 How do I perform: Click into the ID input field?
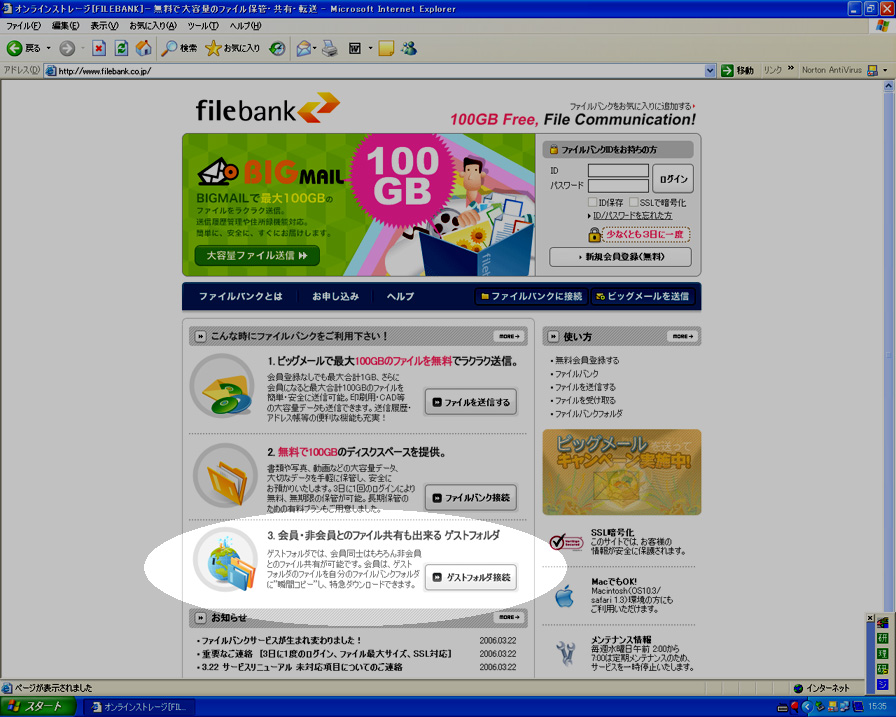[618, 170]
